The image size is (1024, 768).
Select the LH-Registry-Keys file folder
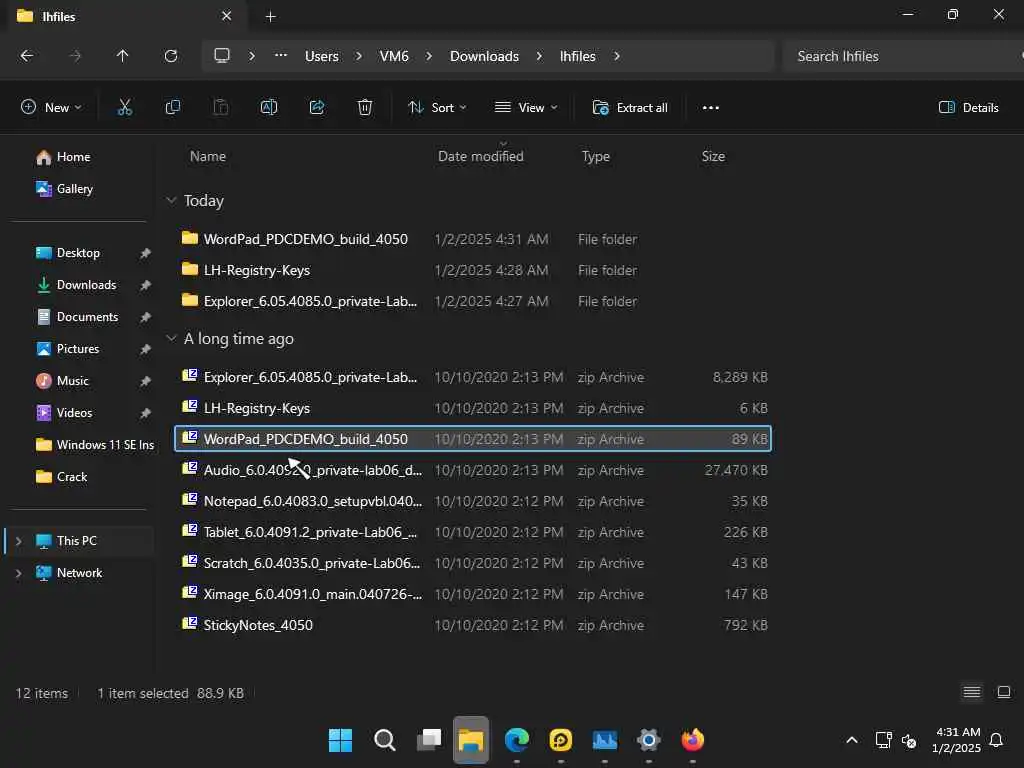coord(473,270)
